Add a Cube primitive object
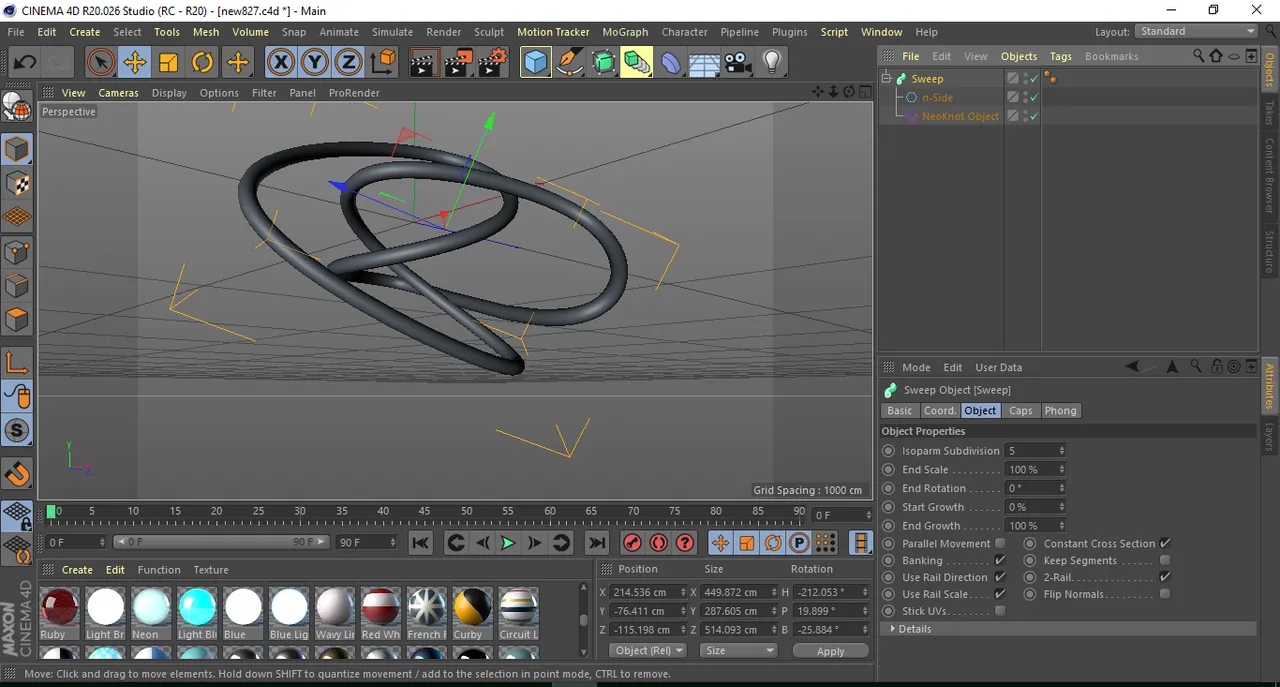The width and height of the screenshot is (1280, 687). coord(536,63)
